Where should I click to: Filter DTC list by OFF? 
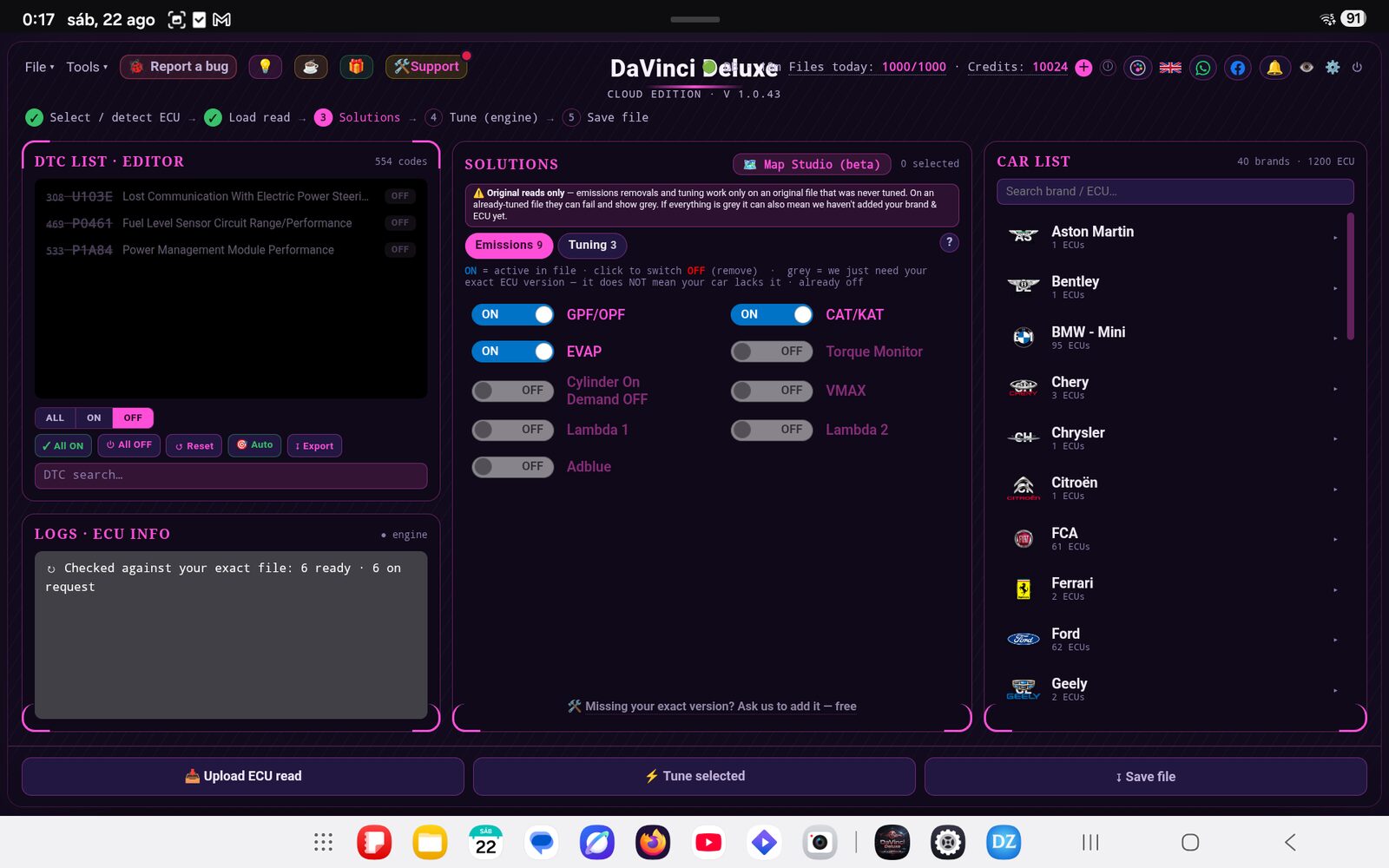click(133, 418)
